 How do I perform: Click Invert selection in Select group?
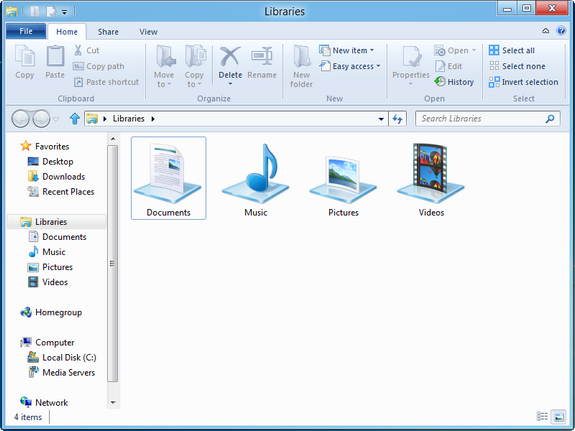[524, 82]
